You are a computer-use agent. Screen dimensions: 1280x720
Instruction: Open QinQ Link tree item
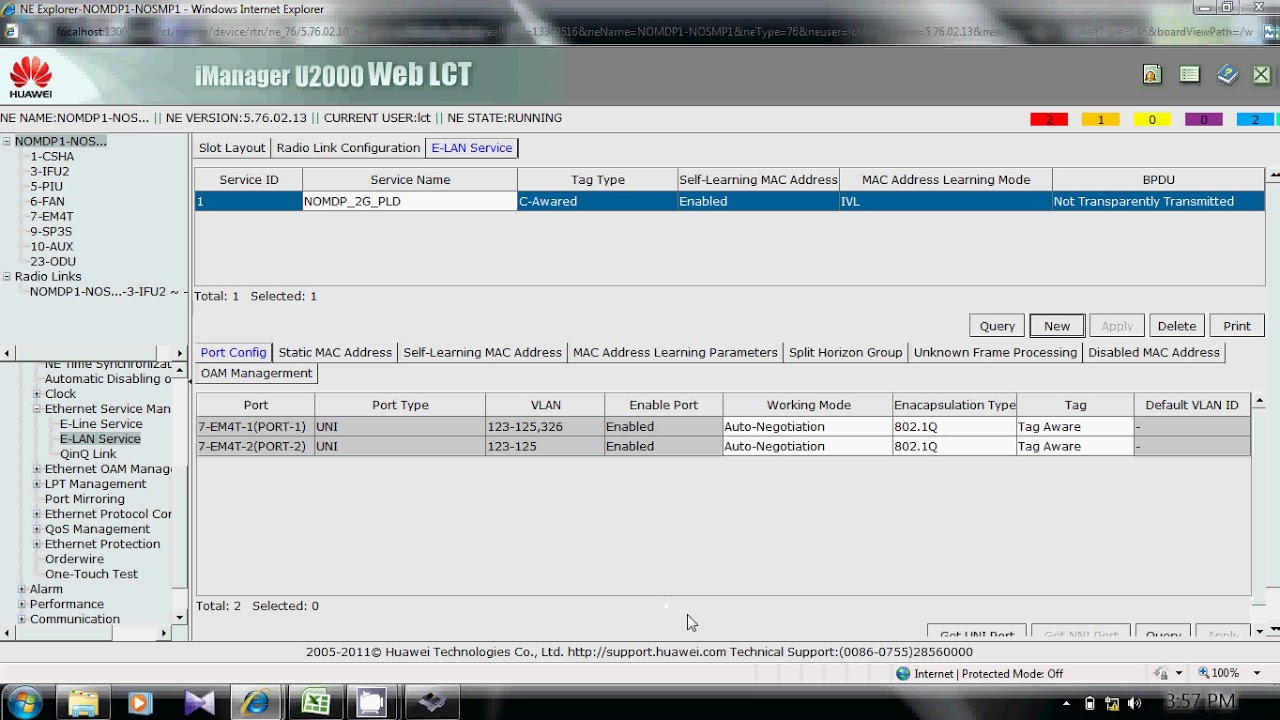pyautogui.click(x=88, y=454)
